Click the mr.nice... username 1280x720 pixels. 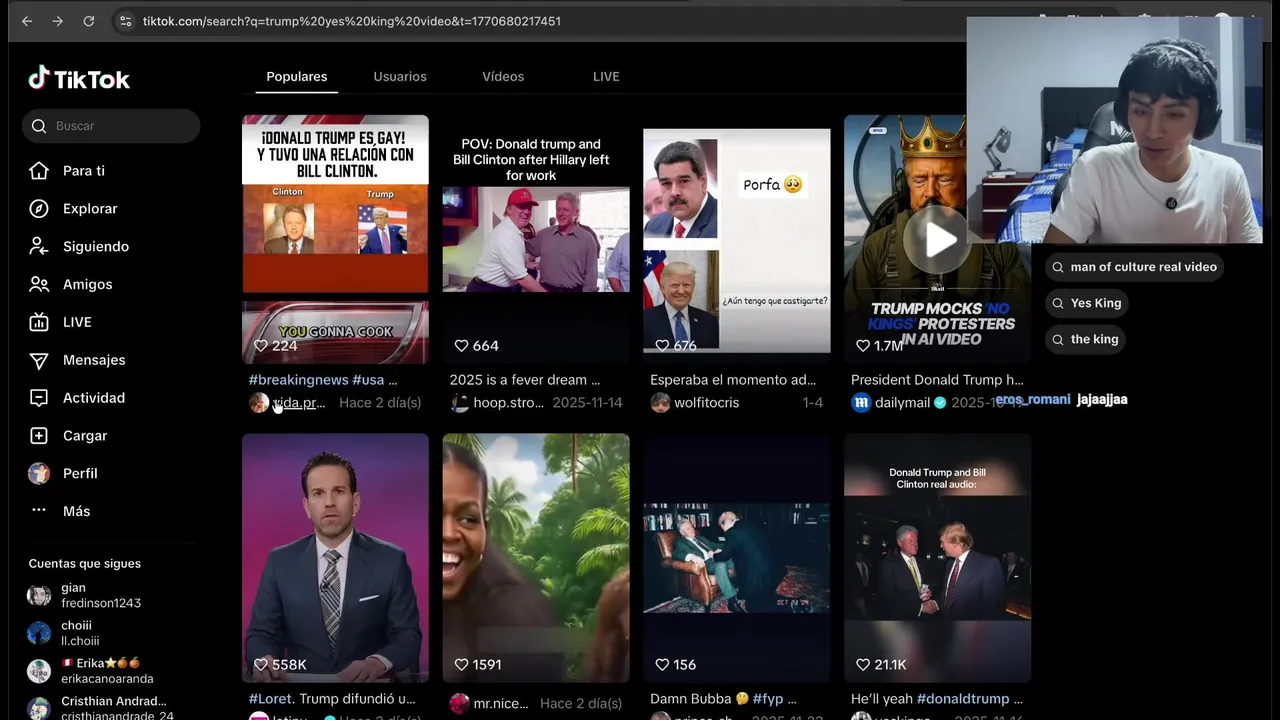(x=501, y=704)
